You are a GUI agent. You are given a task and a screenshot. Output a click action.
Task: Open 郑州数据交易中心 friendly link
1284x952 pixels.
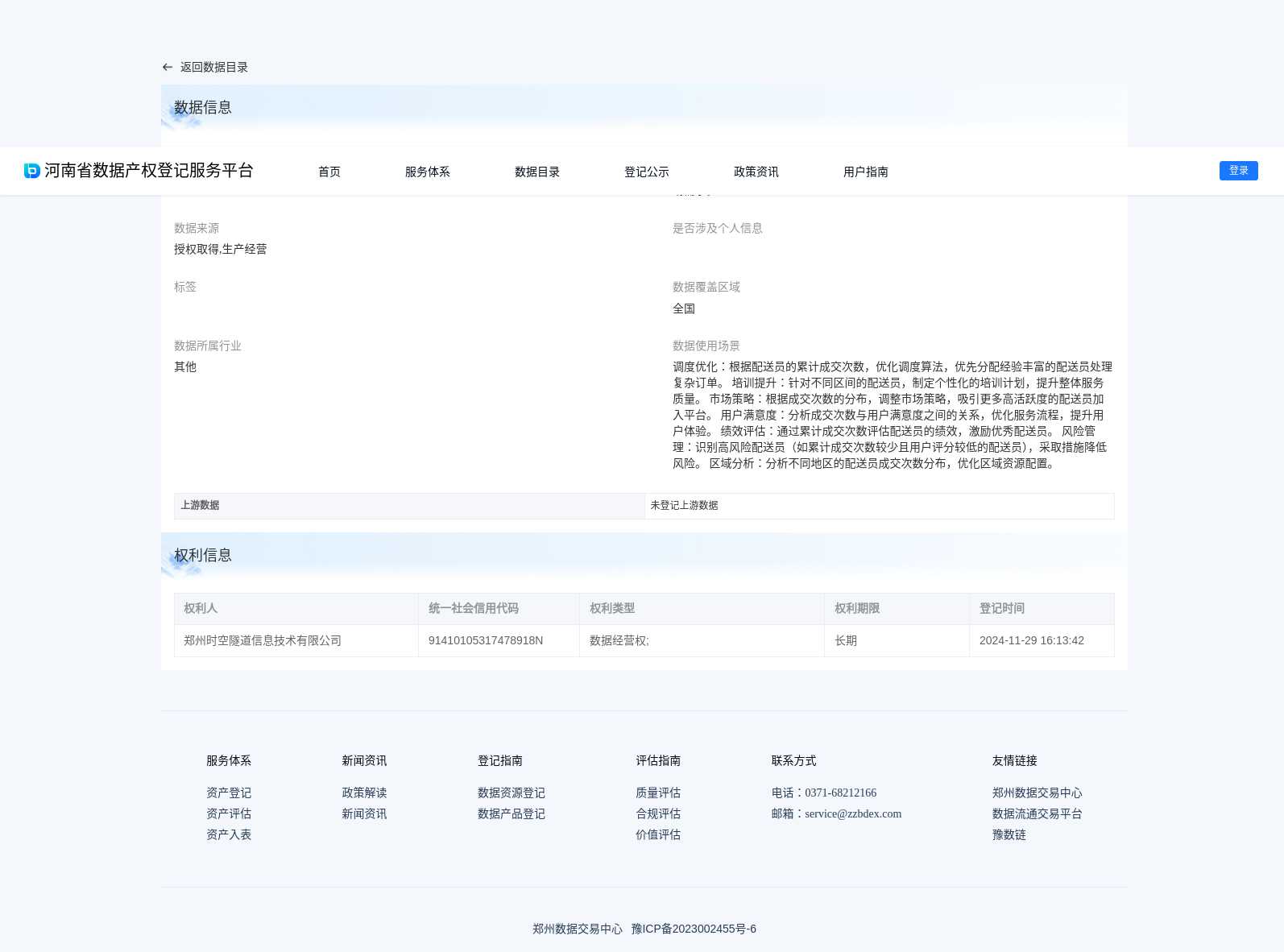(x=1038, y=793)
